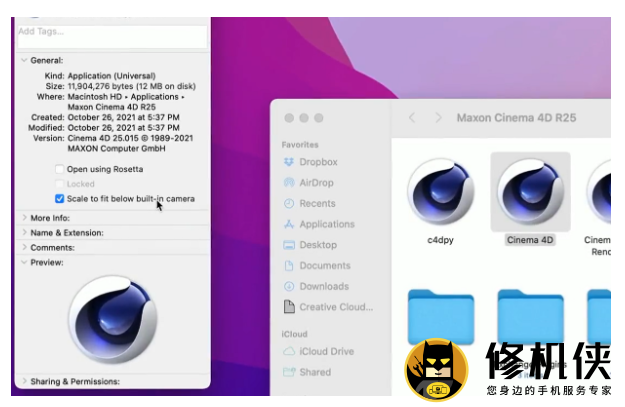Expand the More Info section
Viewport: 625px width, 407px height.
pos(24,218)
